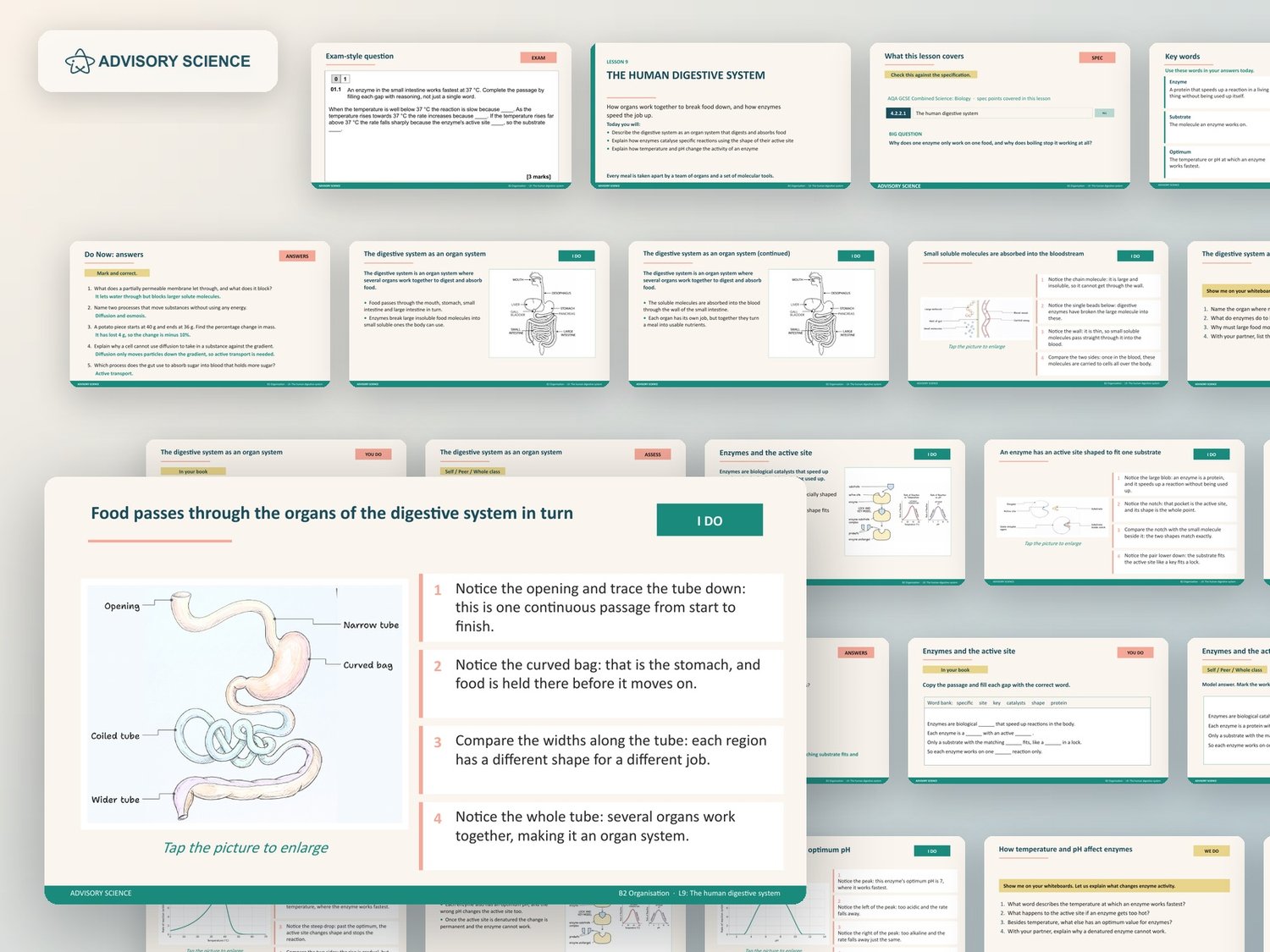Select step 1 about tracing the tube down
1270x952 pixels.
pos(602,608)
